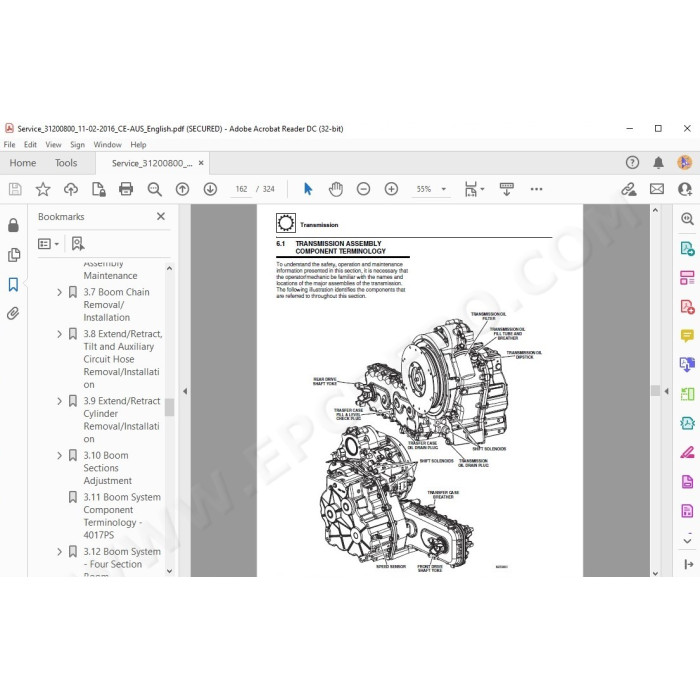
Task: Open Fill & Sign tool
Action: point(687,452)
